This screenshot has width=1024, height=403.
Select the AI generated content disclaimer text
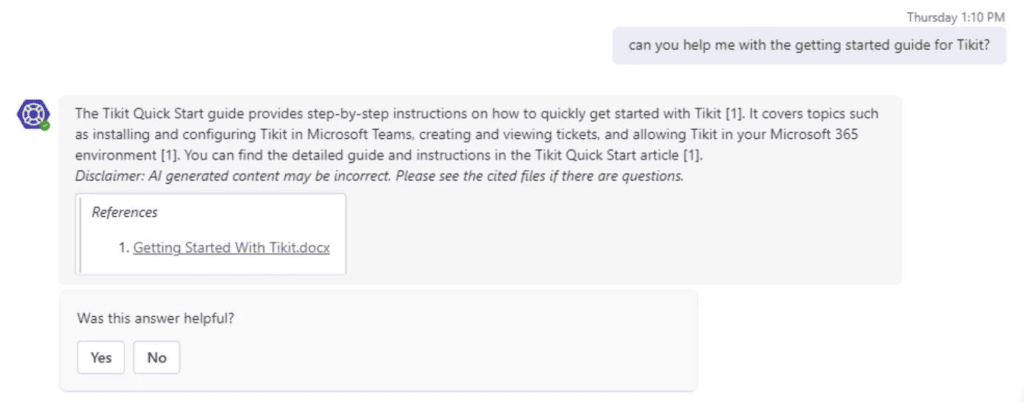tap(379, 176)
